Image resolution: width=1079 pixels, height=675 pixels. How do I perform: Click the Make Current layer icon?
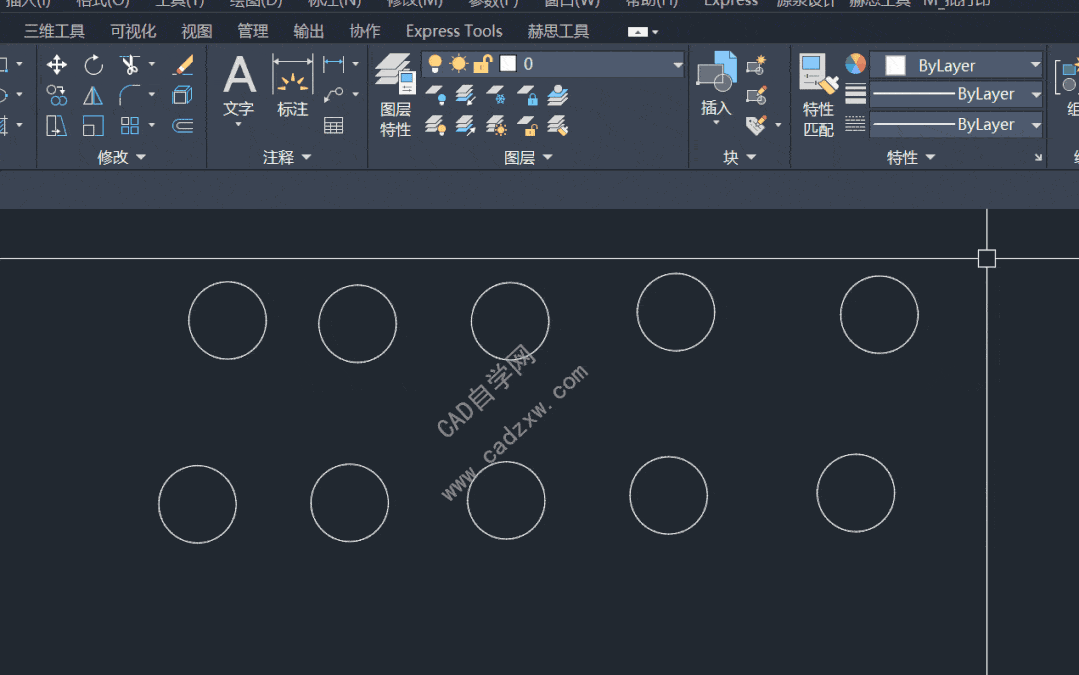(x=557, y=95)
